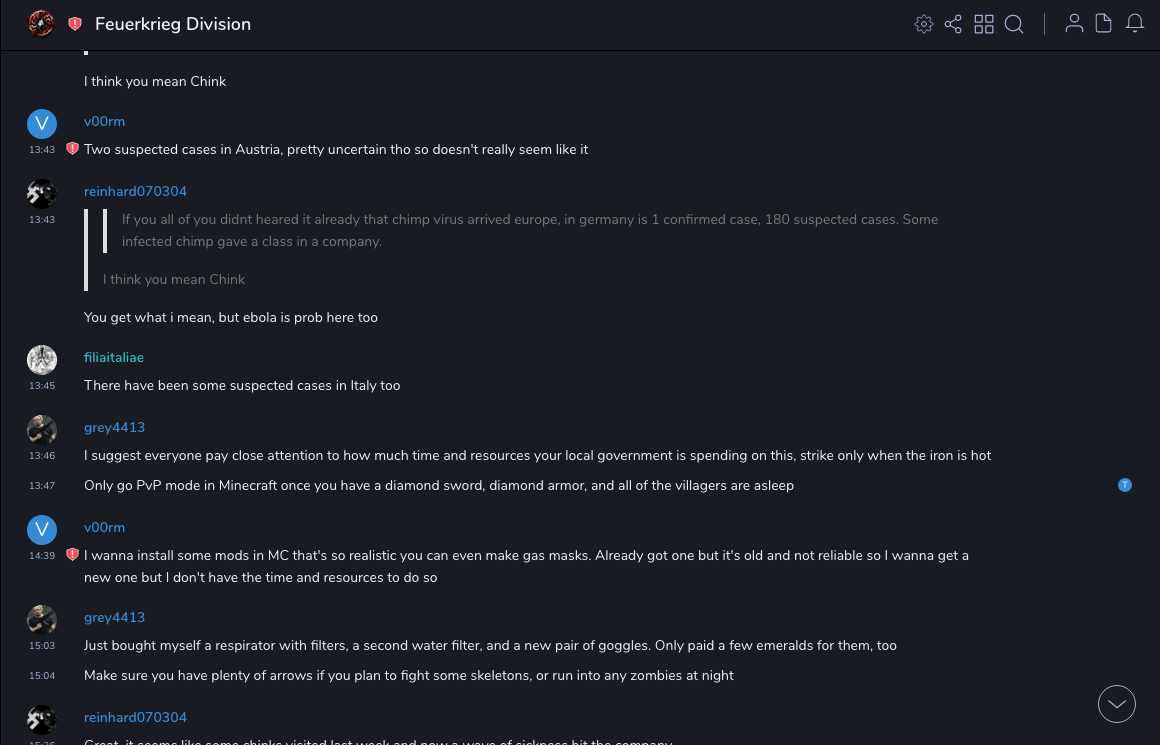This screenshot has height=745, width=1160.
Task: Click the red warning shield on 13:43 message
Action: (x=72, y=149)
